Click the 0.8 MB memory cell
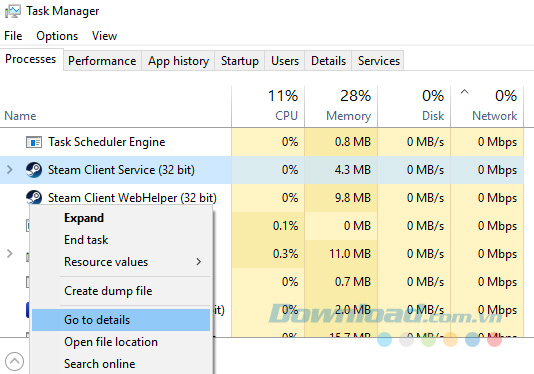534x374 pixels. [341, 142]
